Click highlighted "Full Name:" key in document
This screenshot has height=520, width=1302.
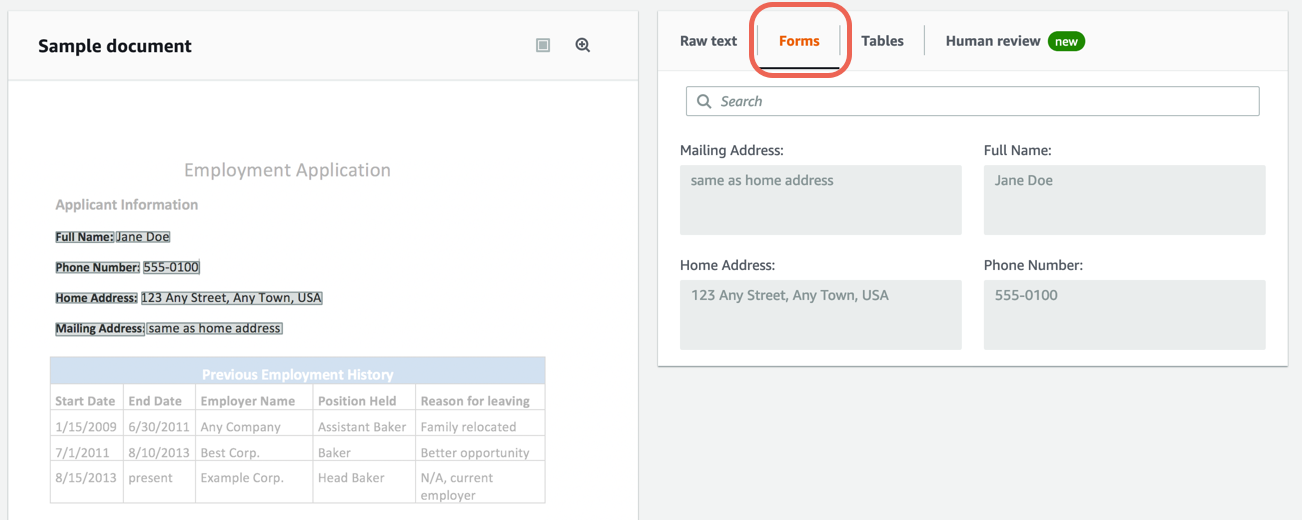click(x=84, y=237)
